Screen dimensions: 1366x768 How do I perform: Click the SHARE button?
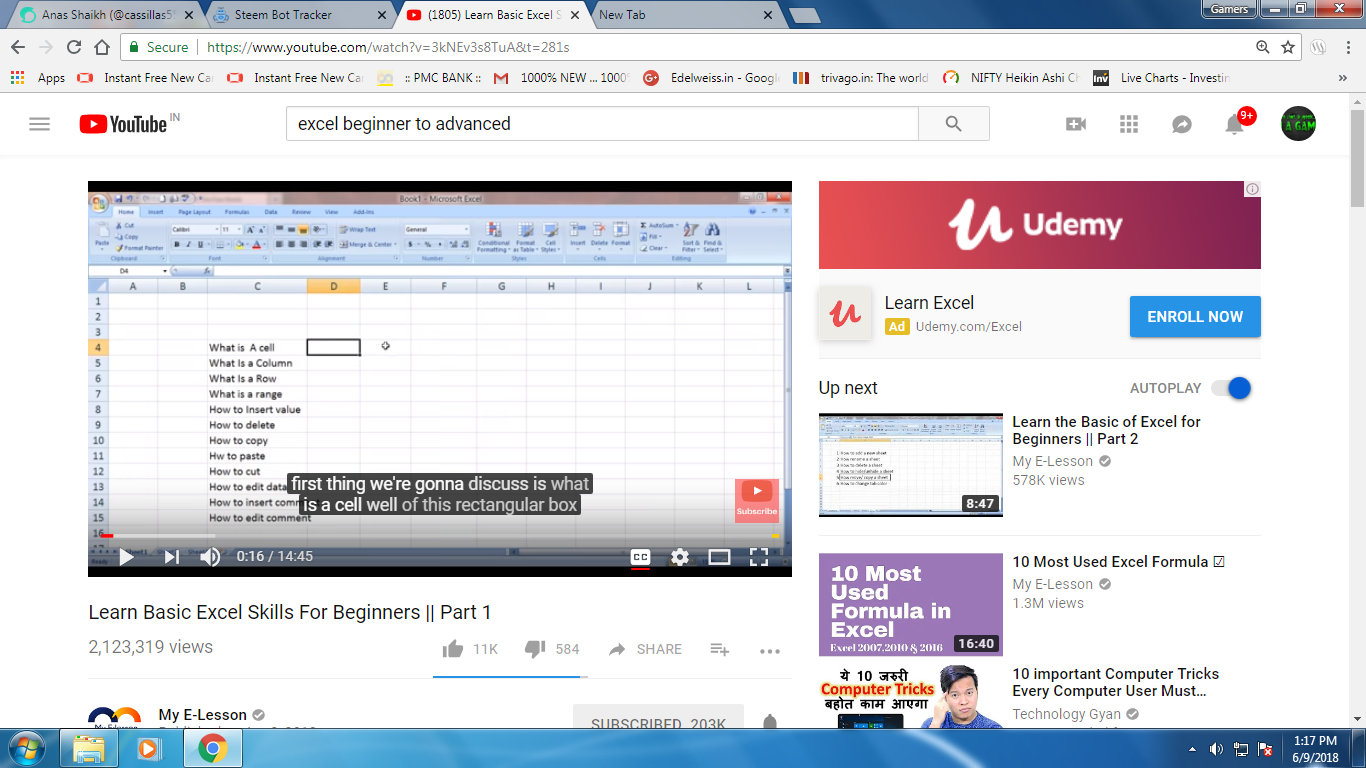(645, 649)
